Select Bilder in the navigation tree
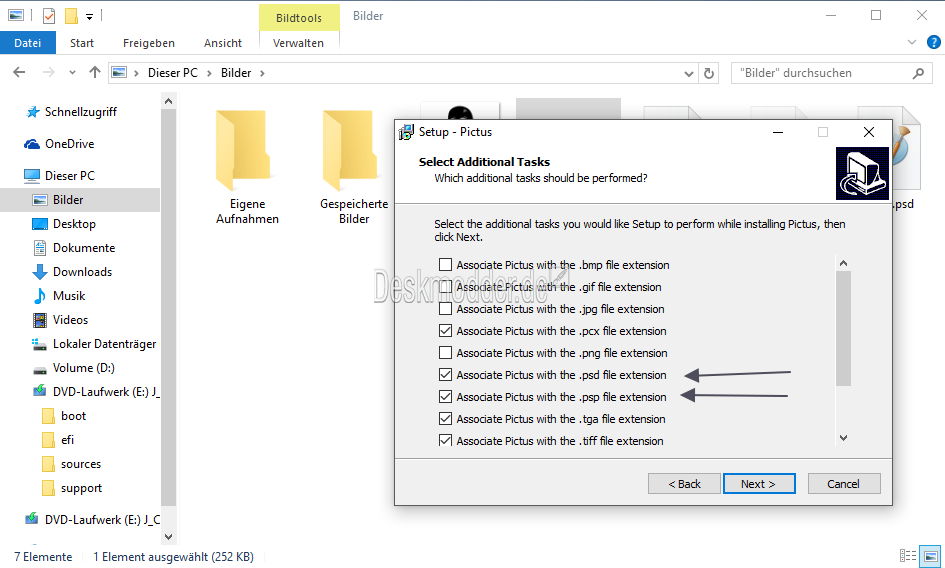This screenshot has height=568, width=945. pos(80,200)
